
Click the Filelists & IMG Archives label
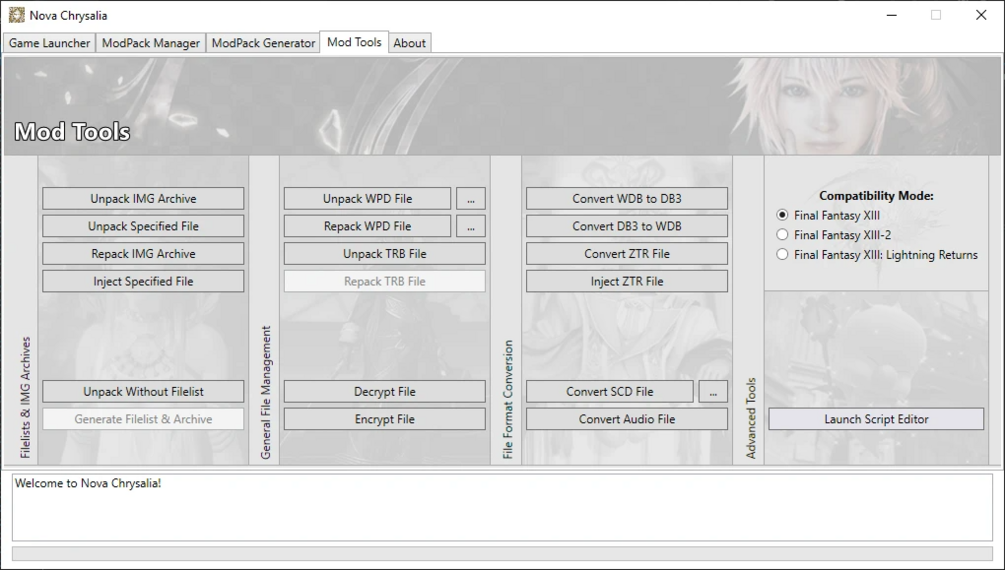point(26,398)
